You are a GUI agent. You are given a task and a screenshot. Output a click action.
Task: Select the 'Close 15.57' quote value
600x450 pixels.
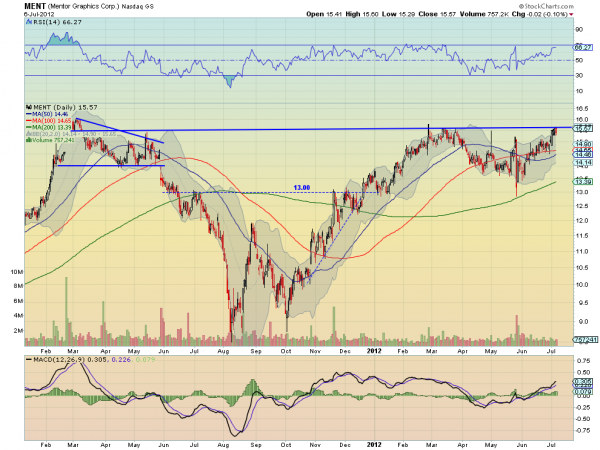click(437, 14)
